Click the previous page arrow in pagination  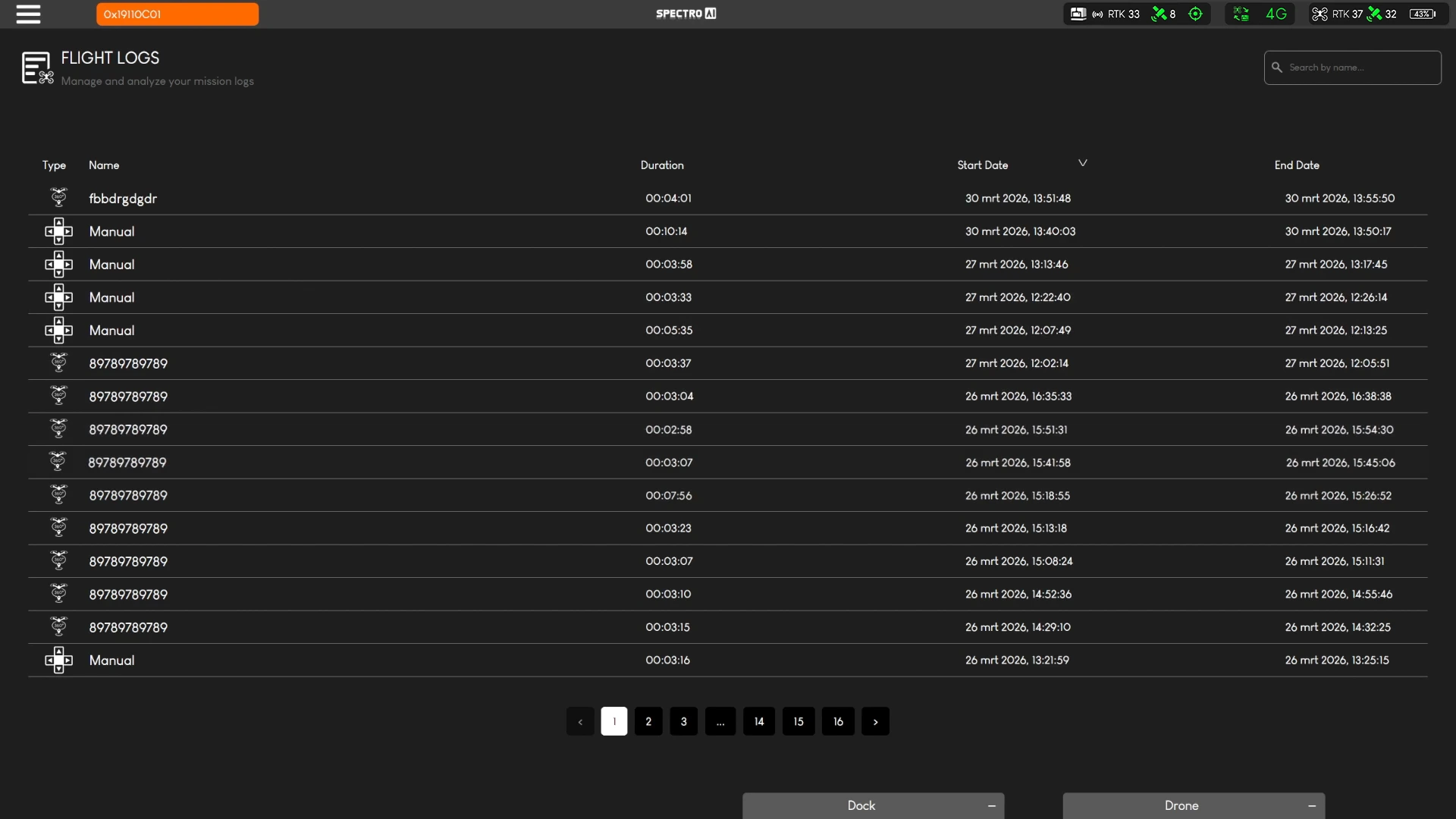pos(580,721)
